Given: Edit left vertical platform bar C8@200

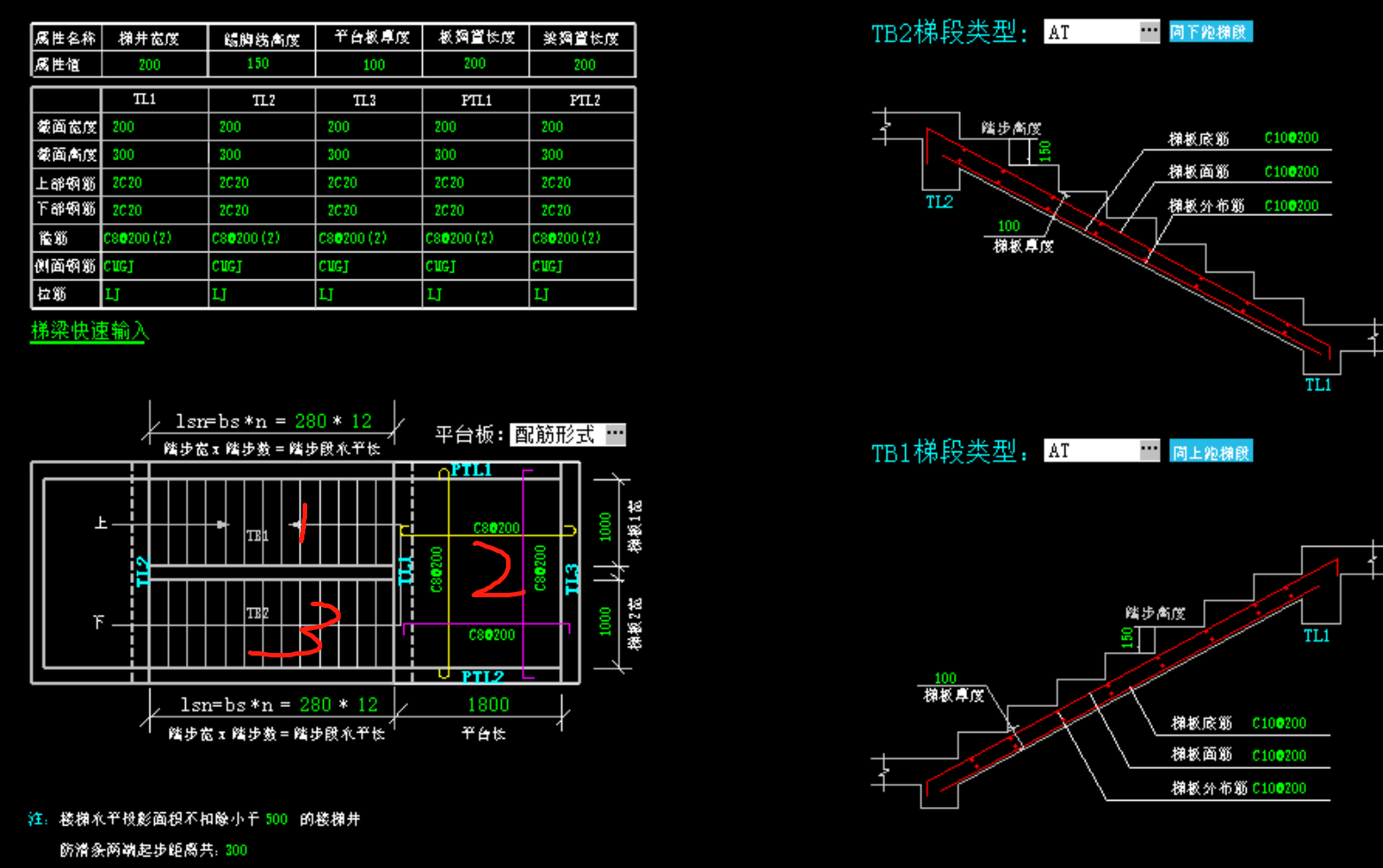Looking at the screenshot, I should (435, 569).
